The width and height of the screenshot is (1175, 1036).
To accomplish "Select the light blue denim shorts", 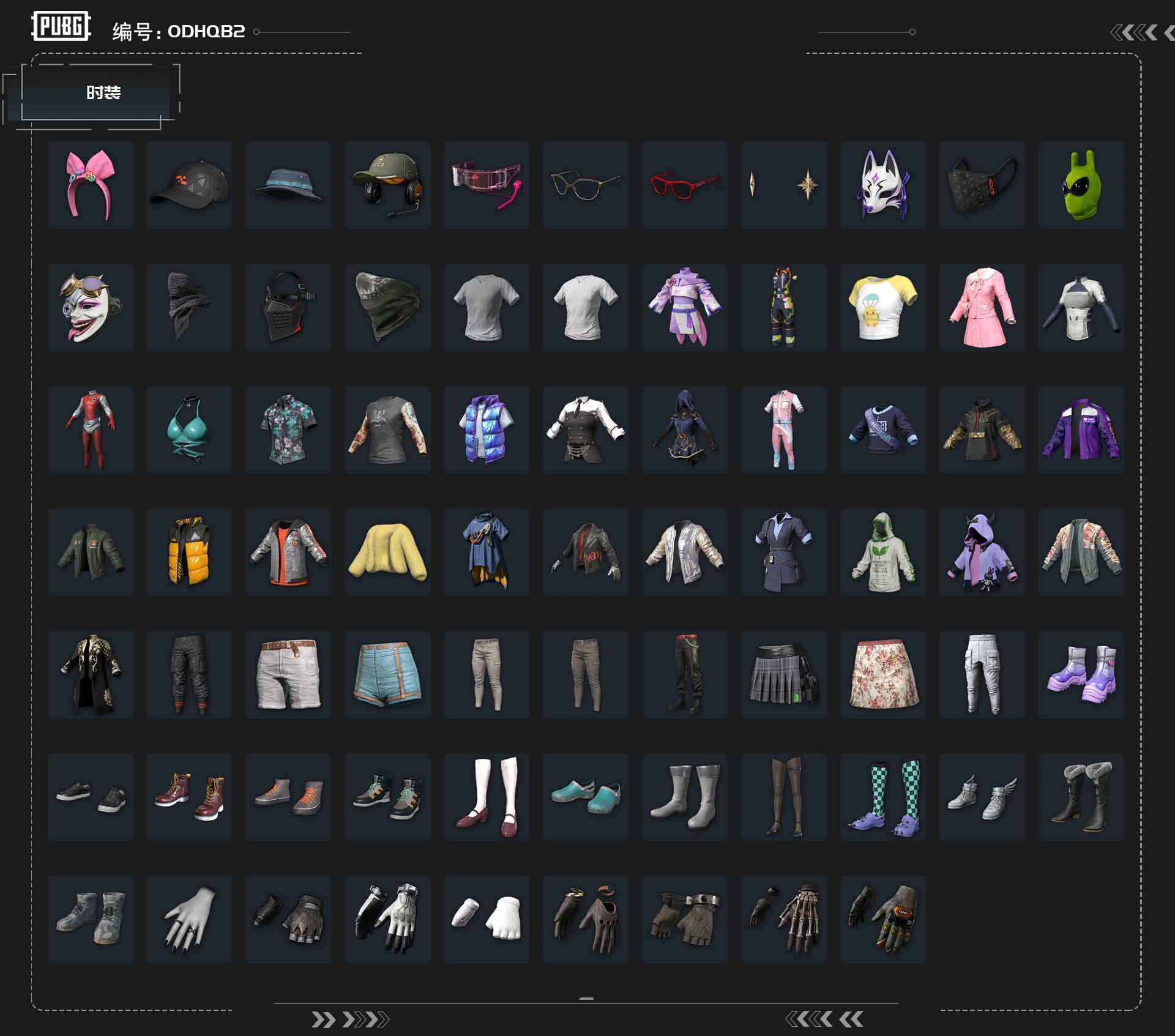I will pyautogui.click(x=387, y=674).
